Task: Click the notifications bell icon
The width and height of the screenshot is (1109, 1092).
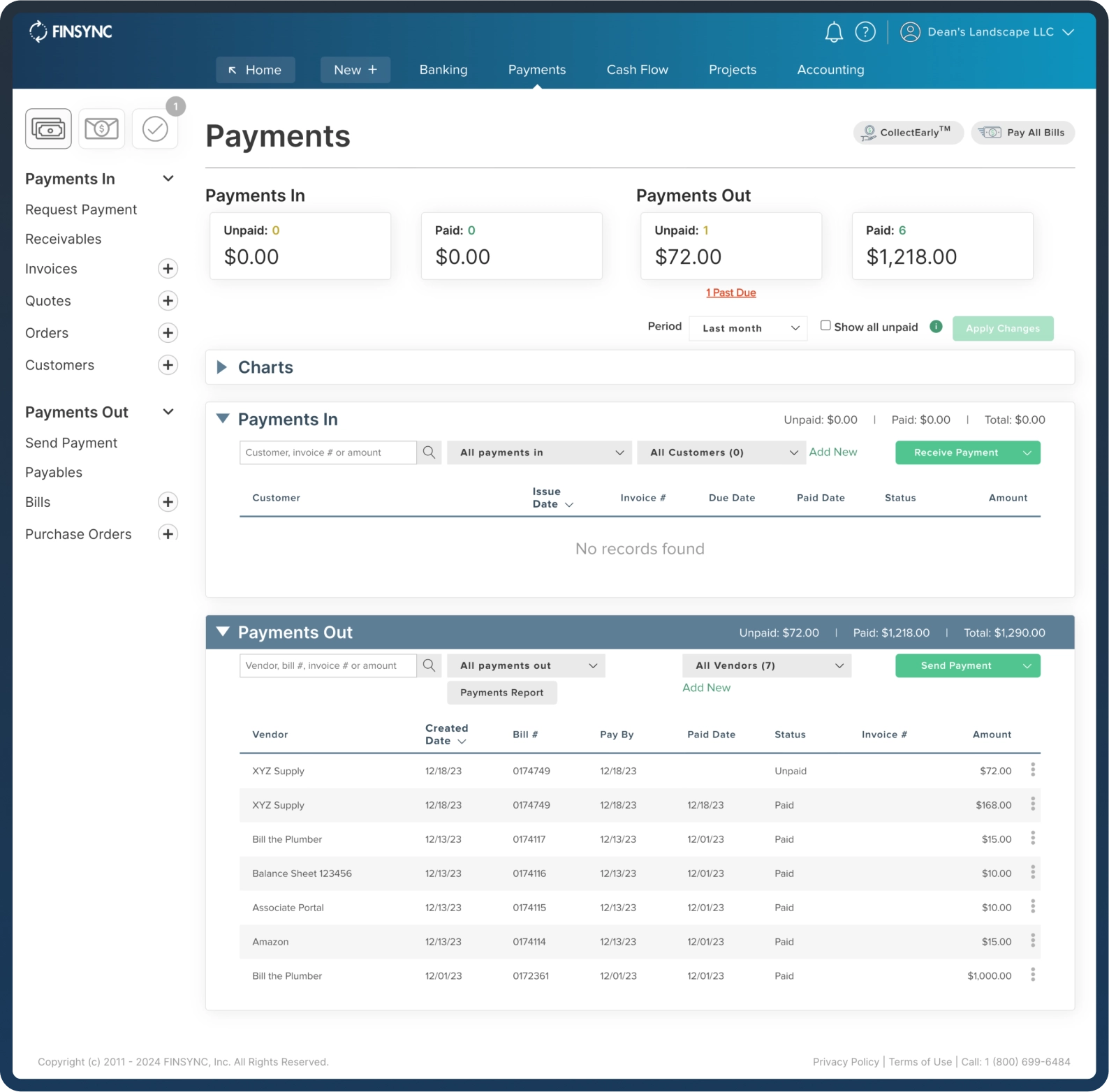Action: tap(834, 32)
